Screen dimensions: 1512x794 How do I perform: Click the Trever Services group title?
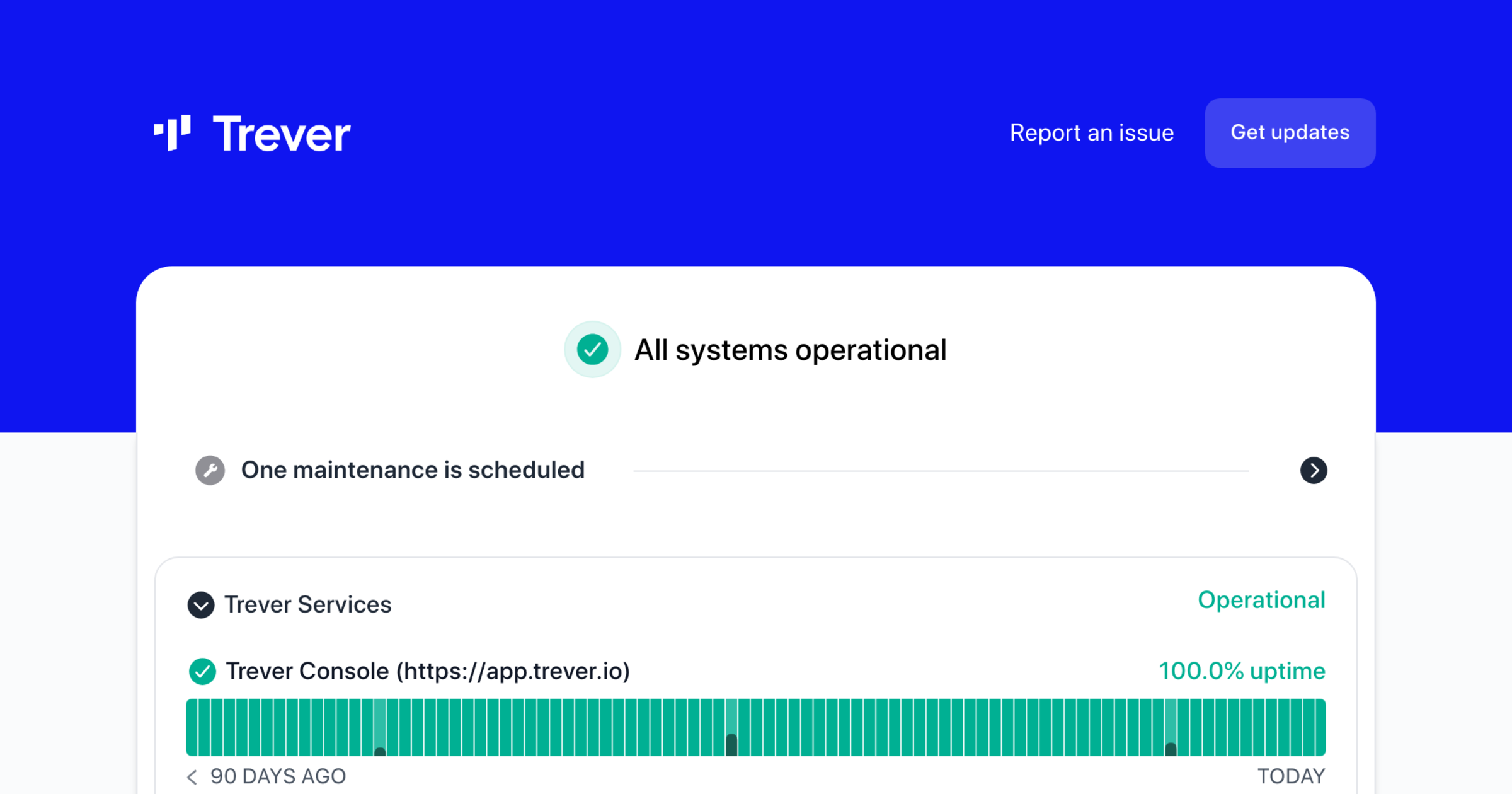pos(307,605)
